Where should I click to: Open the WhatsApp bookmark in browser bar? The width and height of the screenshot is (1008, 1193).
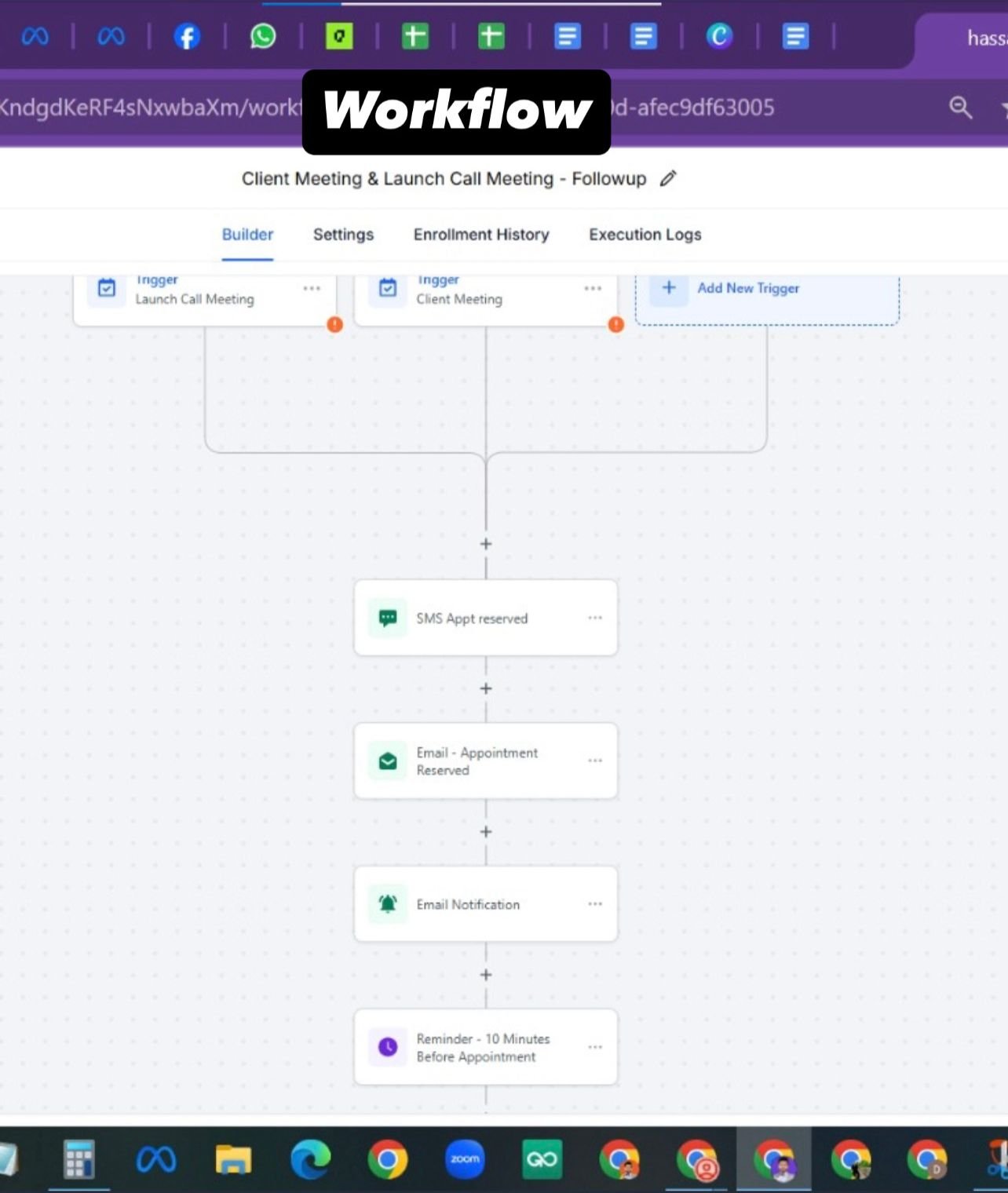(x=263, y=36)
